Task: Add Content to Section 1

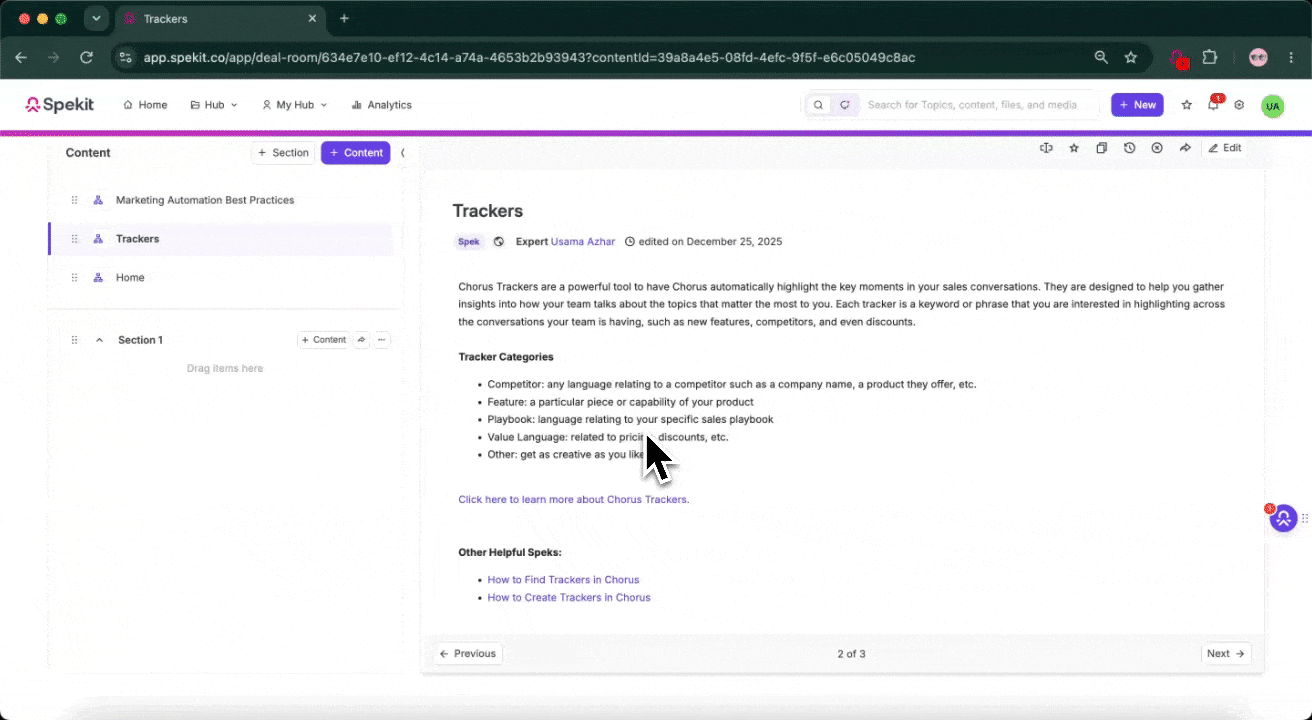Action: point(323,340)
